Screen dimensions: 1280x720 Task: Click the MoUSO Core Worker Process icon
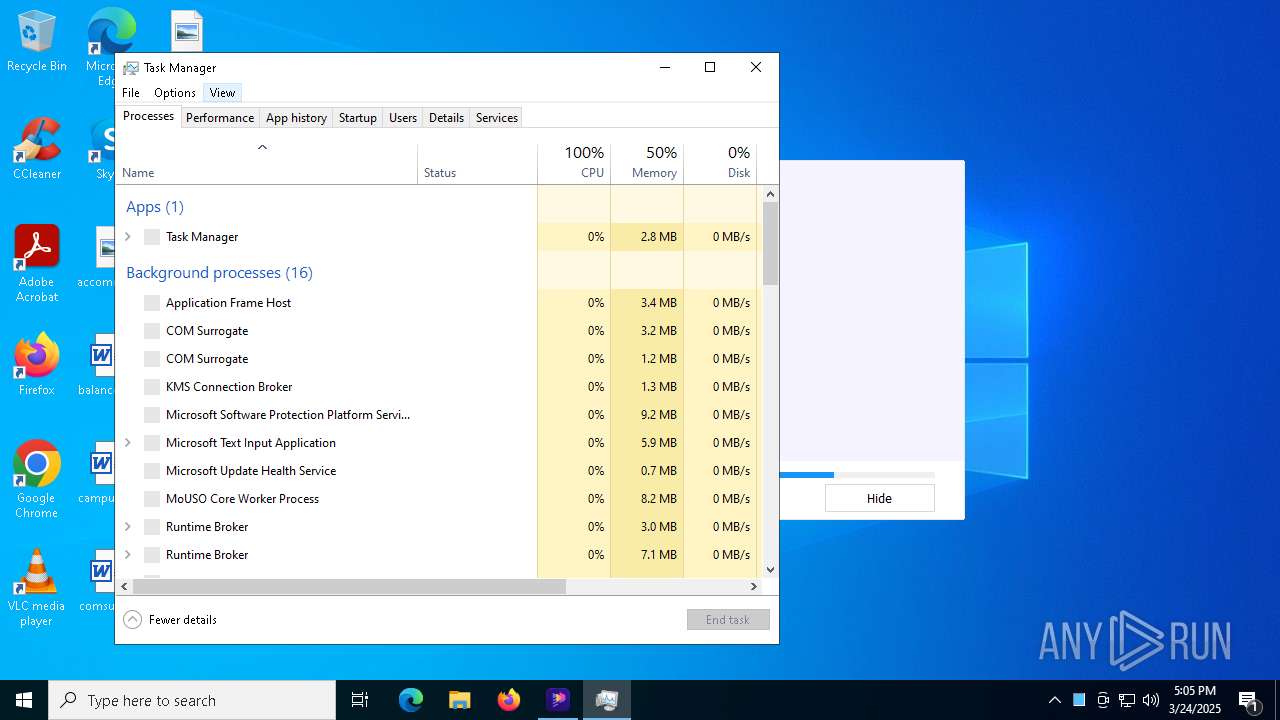click(x=152, y=499)
